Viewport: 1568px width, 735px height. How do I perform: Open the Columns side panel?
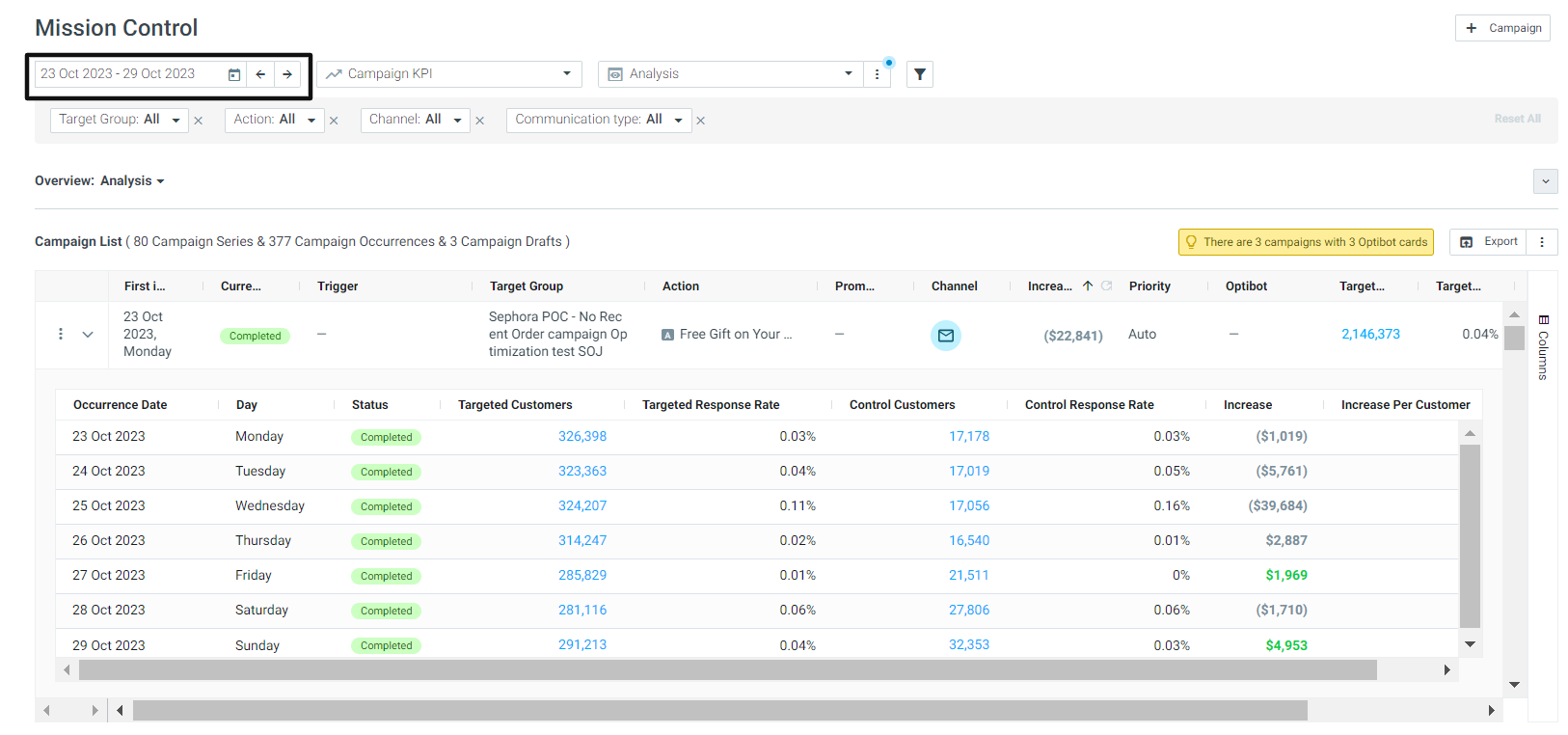(x=1543, y=347)
